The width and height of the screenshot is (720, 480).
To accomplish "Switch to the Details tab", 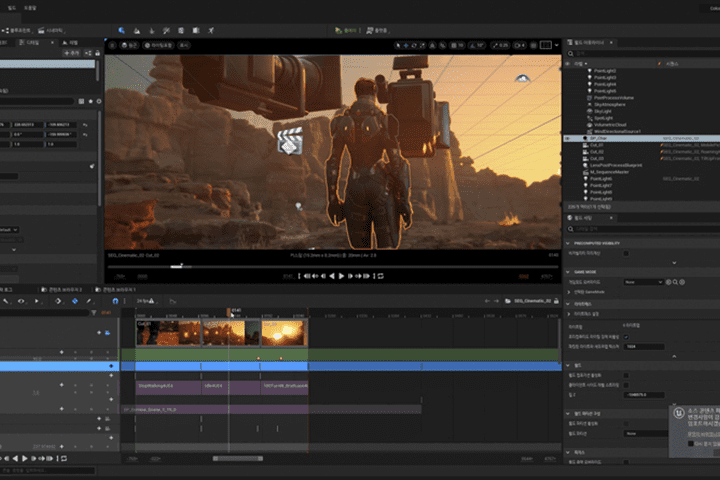I will click(x=33, y=42).
